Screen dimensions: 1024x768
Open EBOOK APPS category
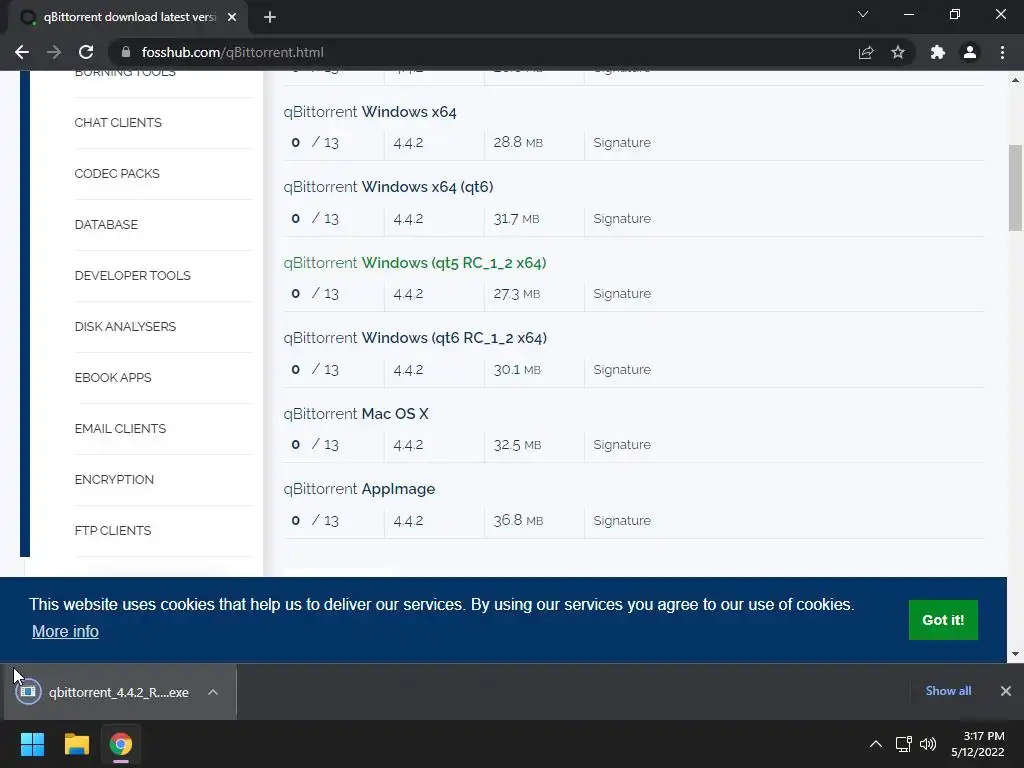point(112,377)
